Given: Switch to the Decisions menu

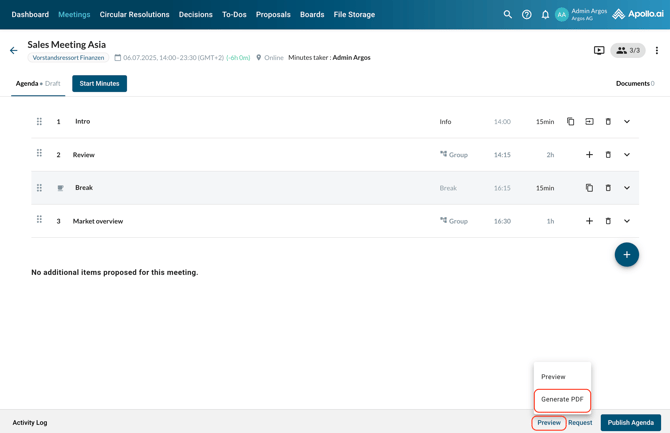Looking at the screenshot, I should (x=195, y=15).
